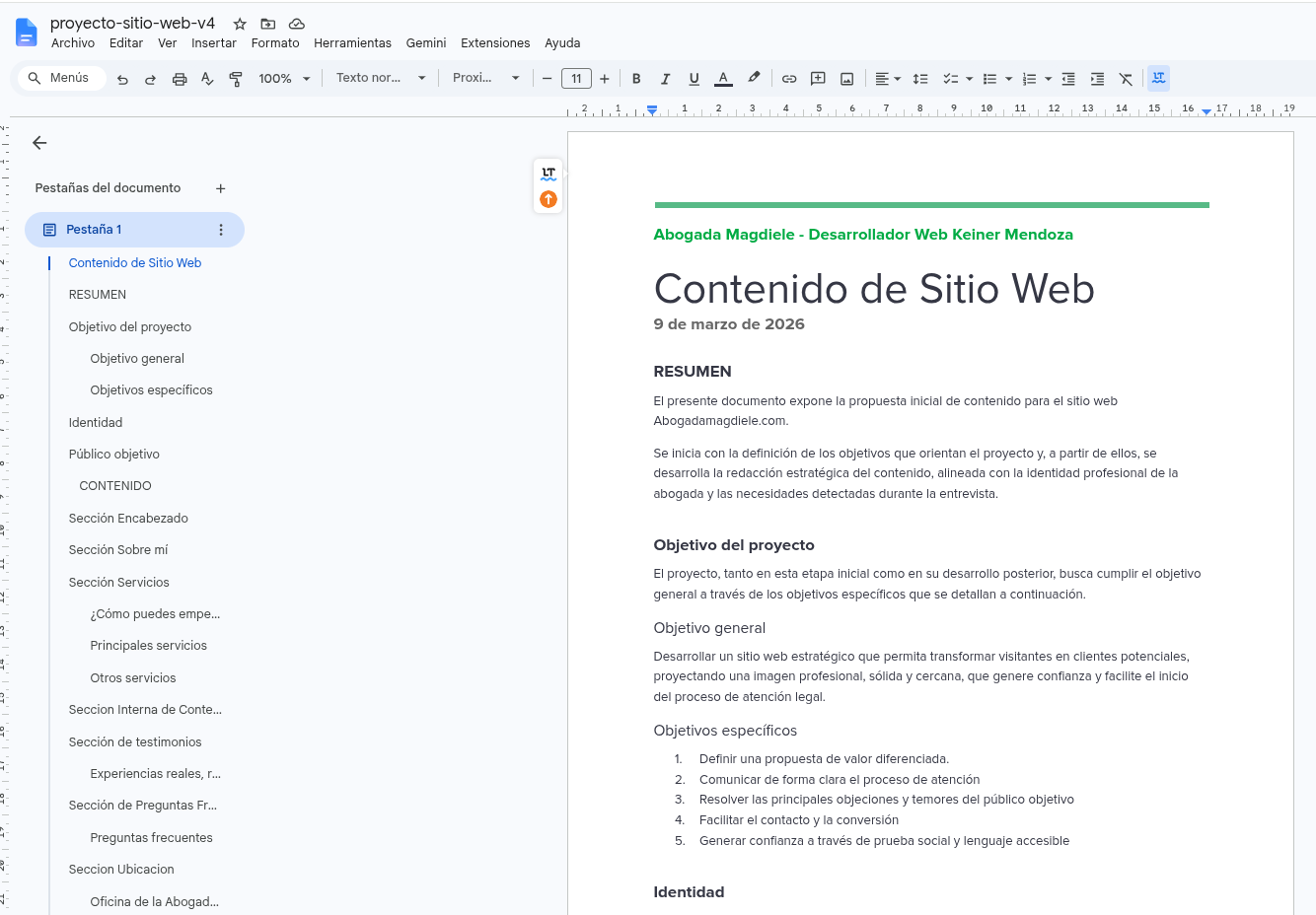The width and height of the screenshot is (1316, 915).
Task: Open the zoom 100% dropdown
Action: (x=284, y=79)
